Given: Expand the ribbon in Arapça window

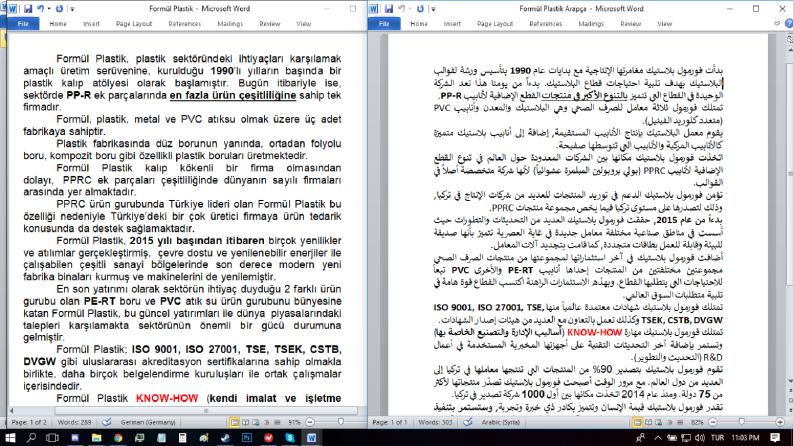Looking at the screenshot, I should (x=777, y=23).
